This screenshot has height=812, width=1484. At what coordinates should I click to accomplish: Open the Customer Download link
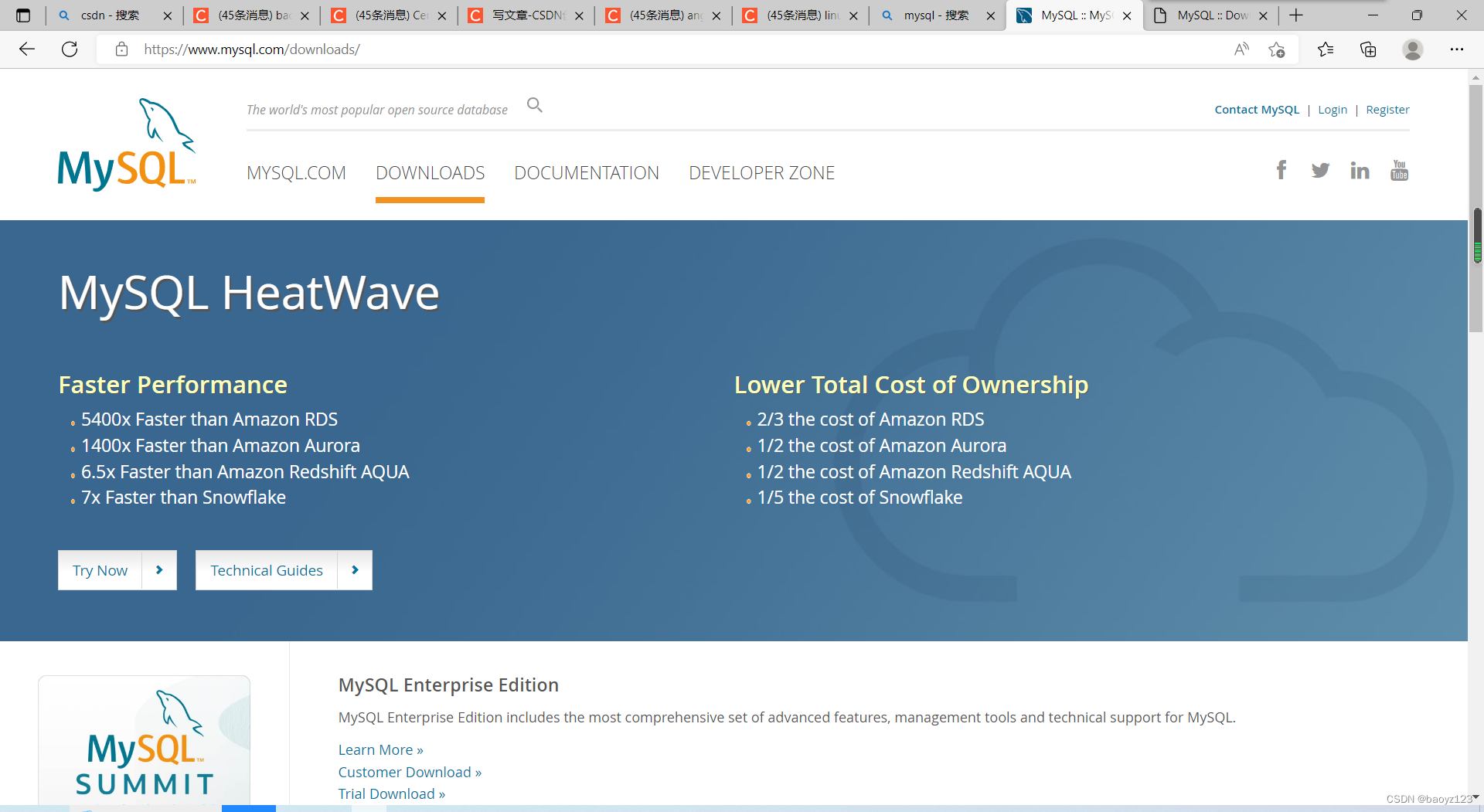(x=410, y=773)
